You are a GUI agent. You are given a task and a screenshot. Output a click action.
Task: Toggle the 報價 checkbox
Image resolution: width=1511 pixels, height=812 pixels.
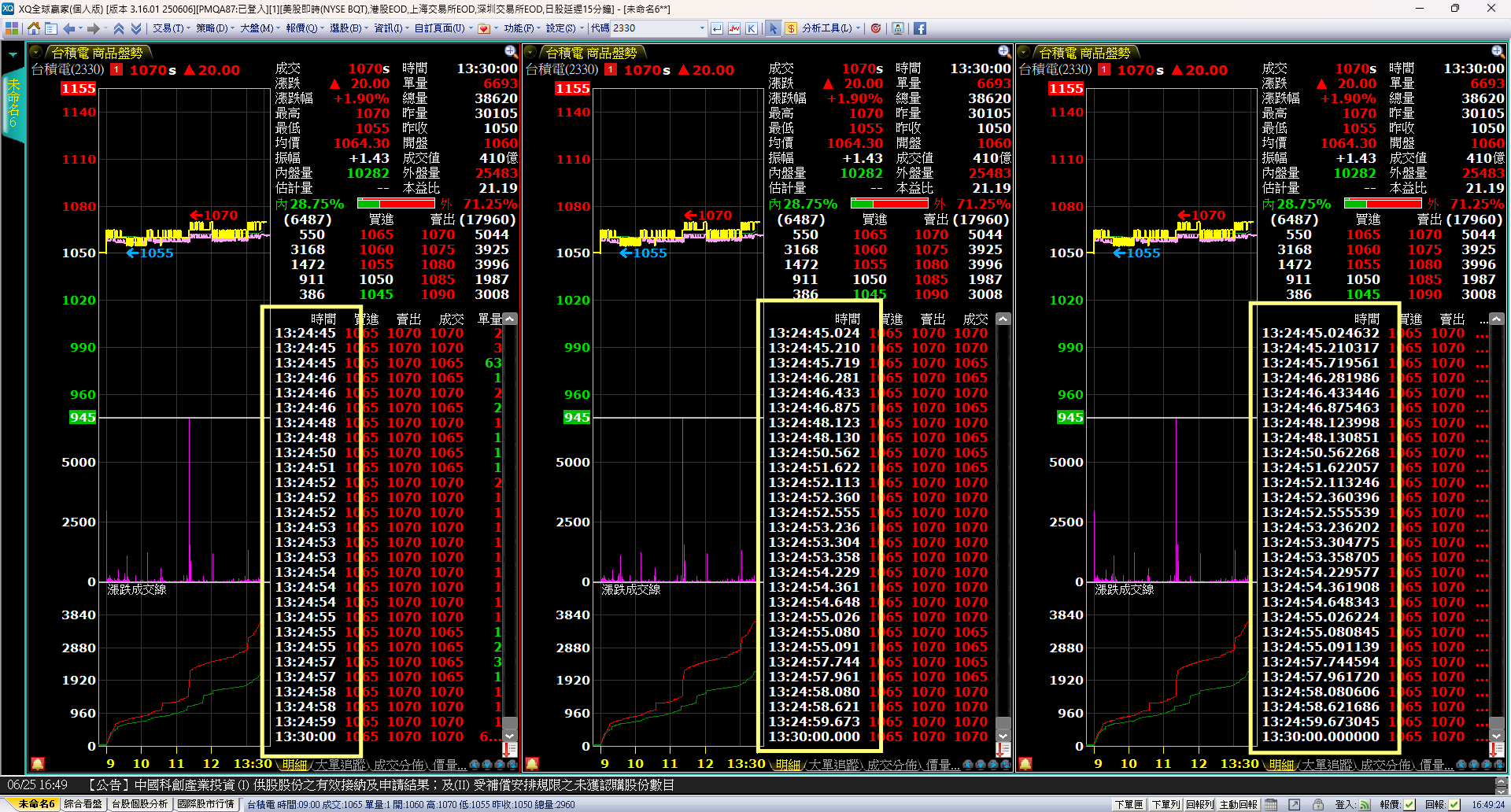[1409, 804]
